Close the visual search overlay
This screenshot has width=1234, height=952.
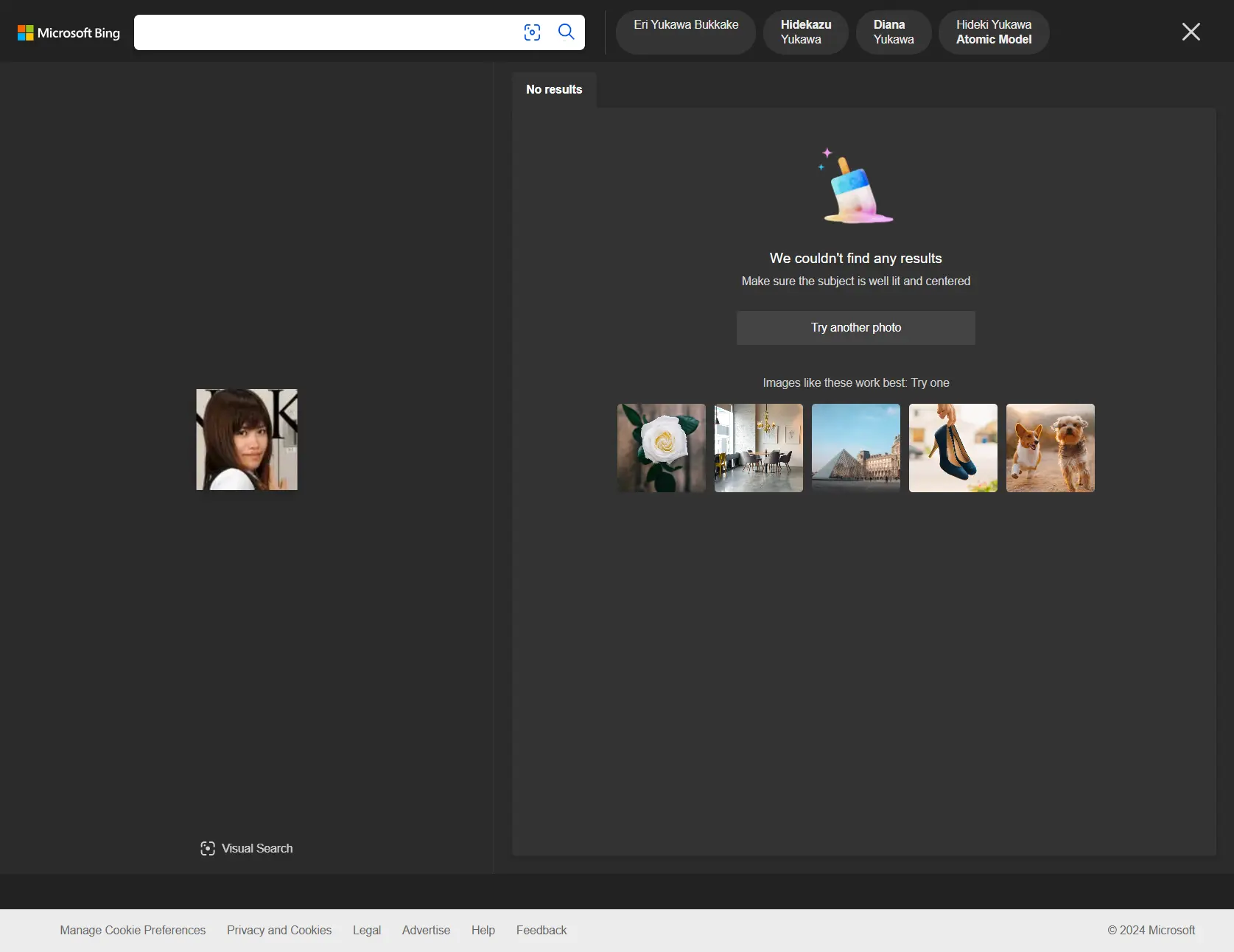click(1191, 32)
